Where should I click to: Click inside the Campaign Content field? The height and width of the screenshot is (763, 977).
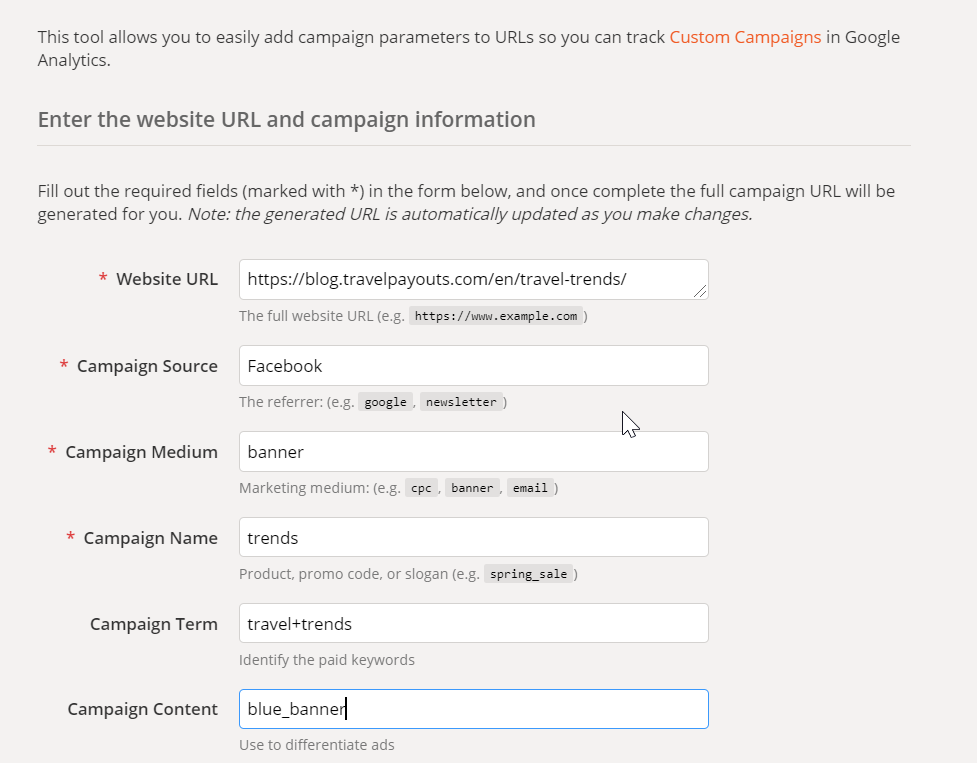[x=473, y=710]
